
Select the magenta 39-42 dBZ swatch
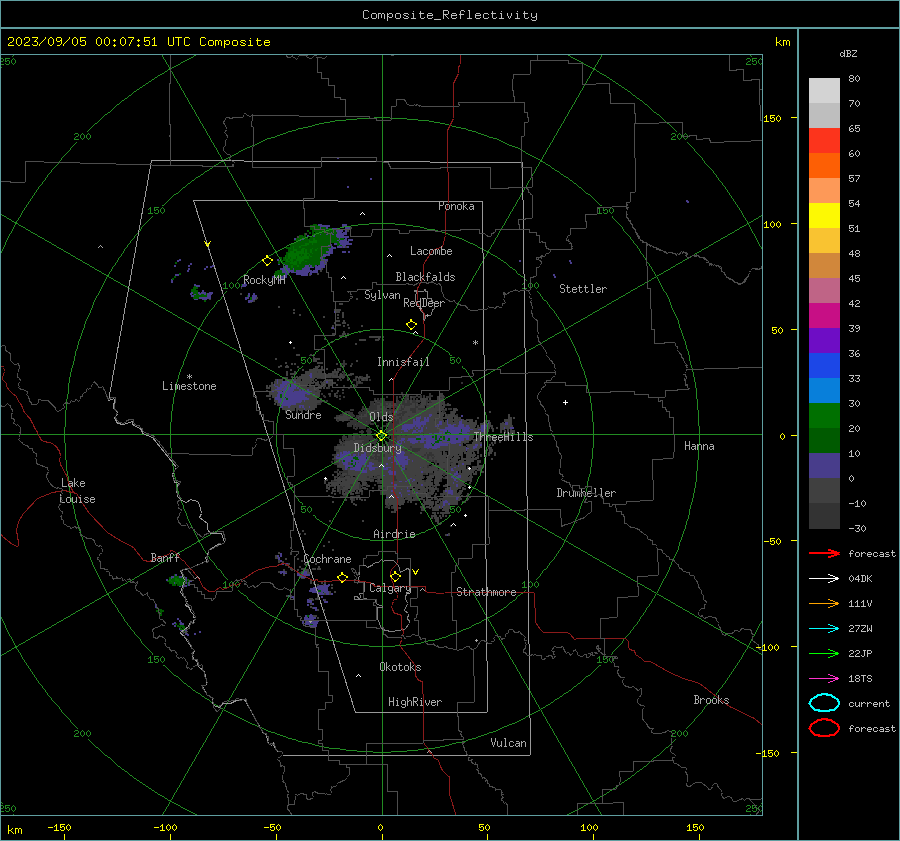pos(824,315)
